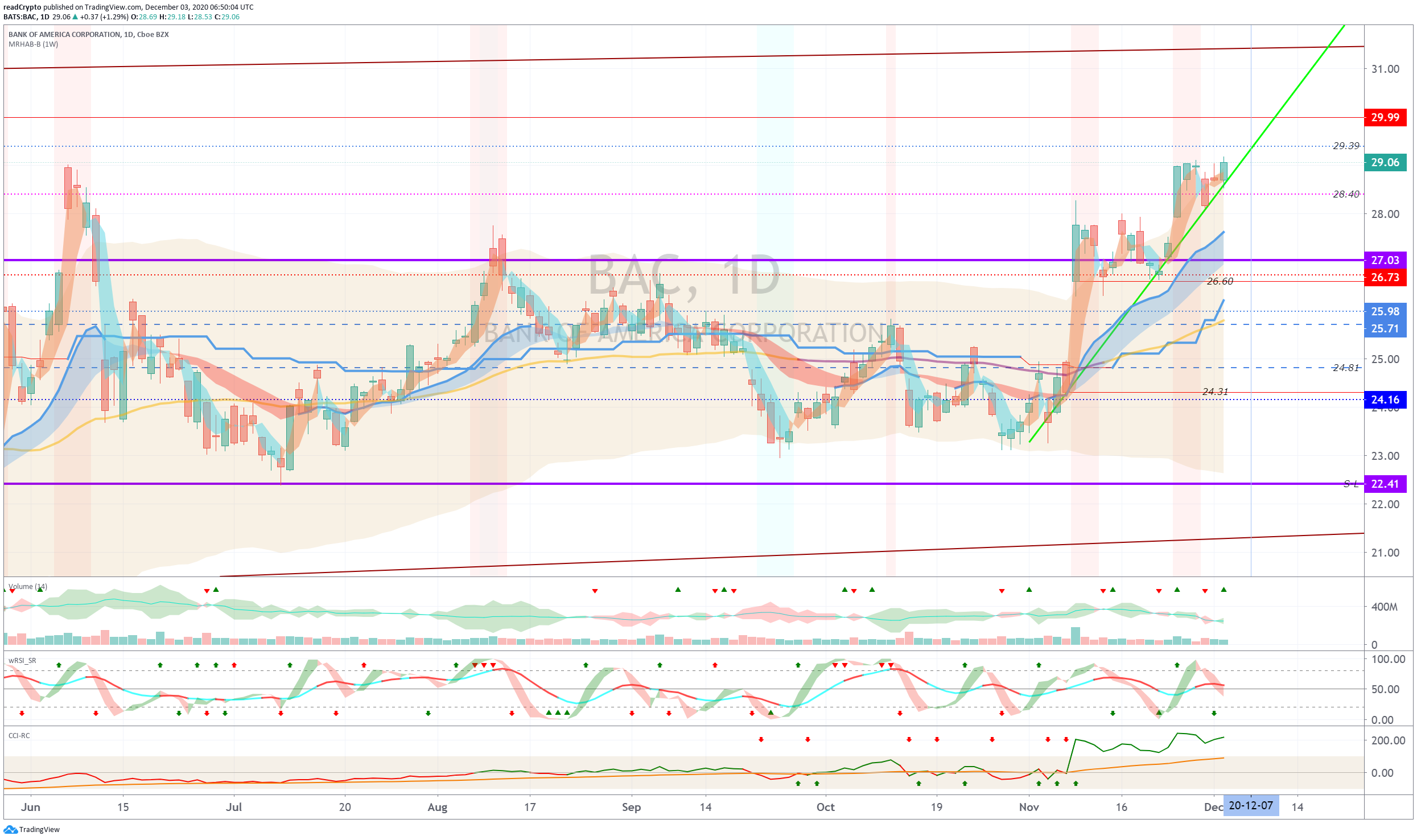The image size is (1417, 840).
Task: Click the 31.00 price axis tick
Action: [x=1385, y=69]
